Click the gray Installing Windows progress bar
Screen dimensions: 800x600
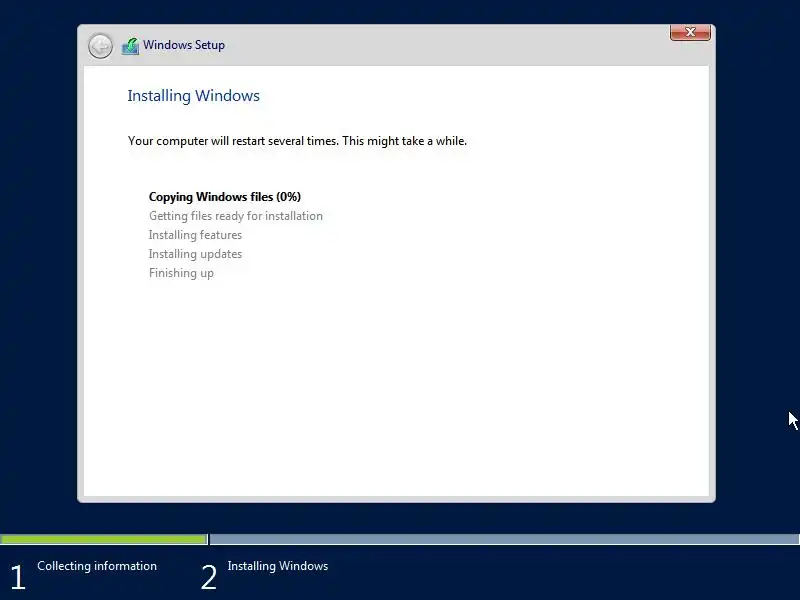tap(505, 539)
